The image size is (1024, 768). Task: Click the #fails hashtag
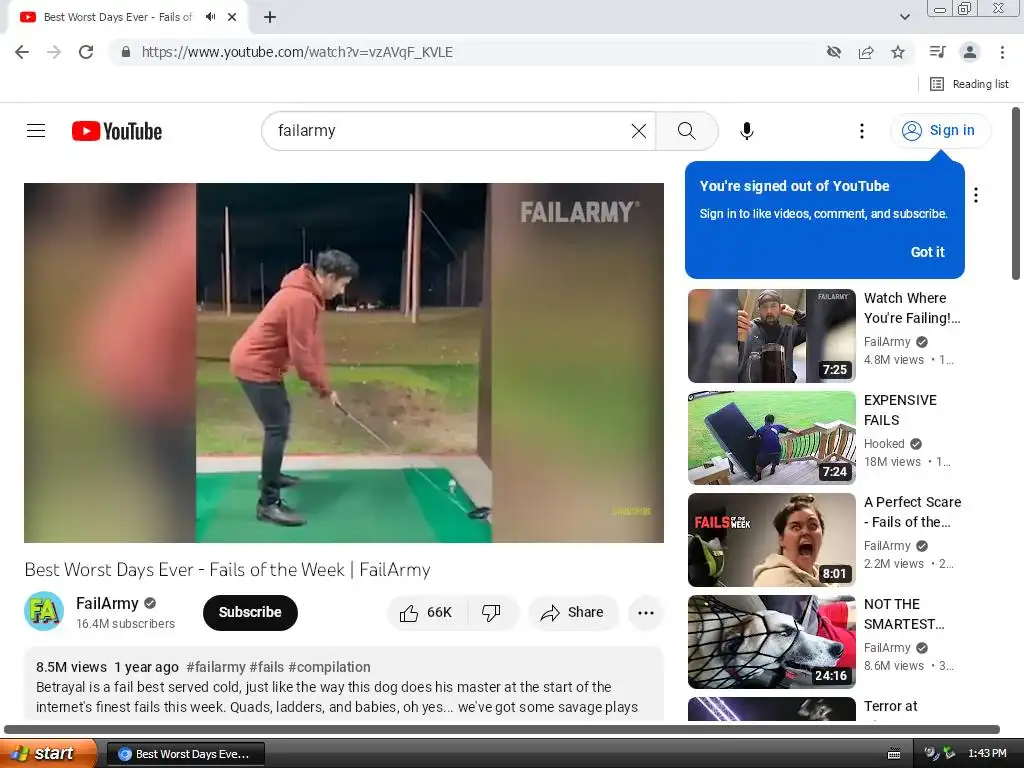[x=266, y=667]
